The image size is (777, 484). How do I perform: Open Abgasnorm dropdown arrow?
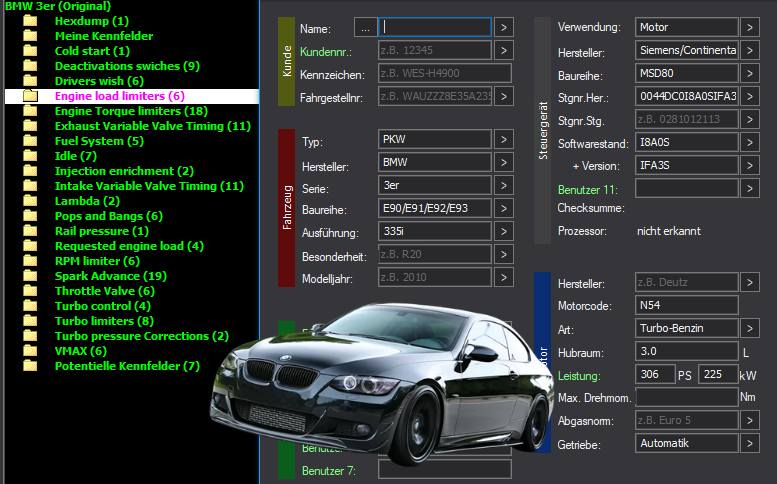click(750, 420)
